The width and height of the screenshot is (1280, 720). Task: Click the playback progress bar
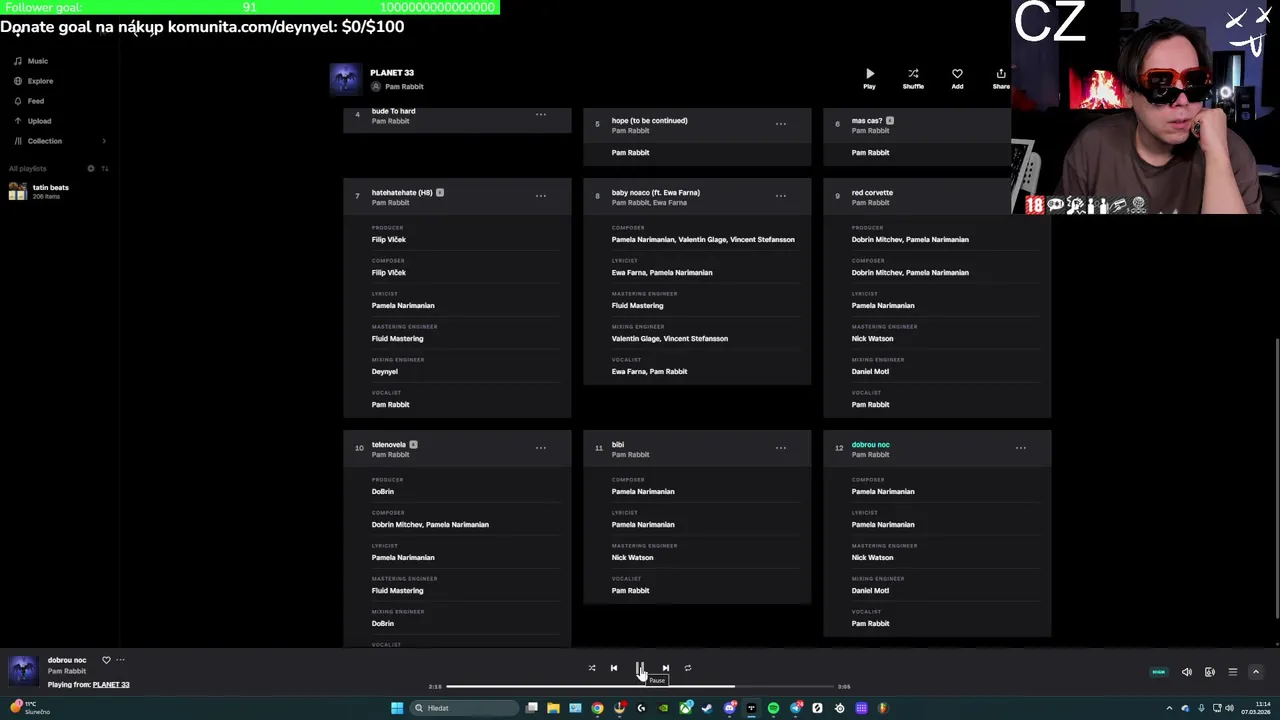pyautogui.click(x=640, y=687)
